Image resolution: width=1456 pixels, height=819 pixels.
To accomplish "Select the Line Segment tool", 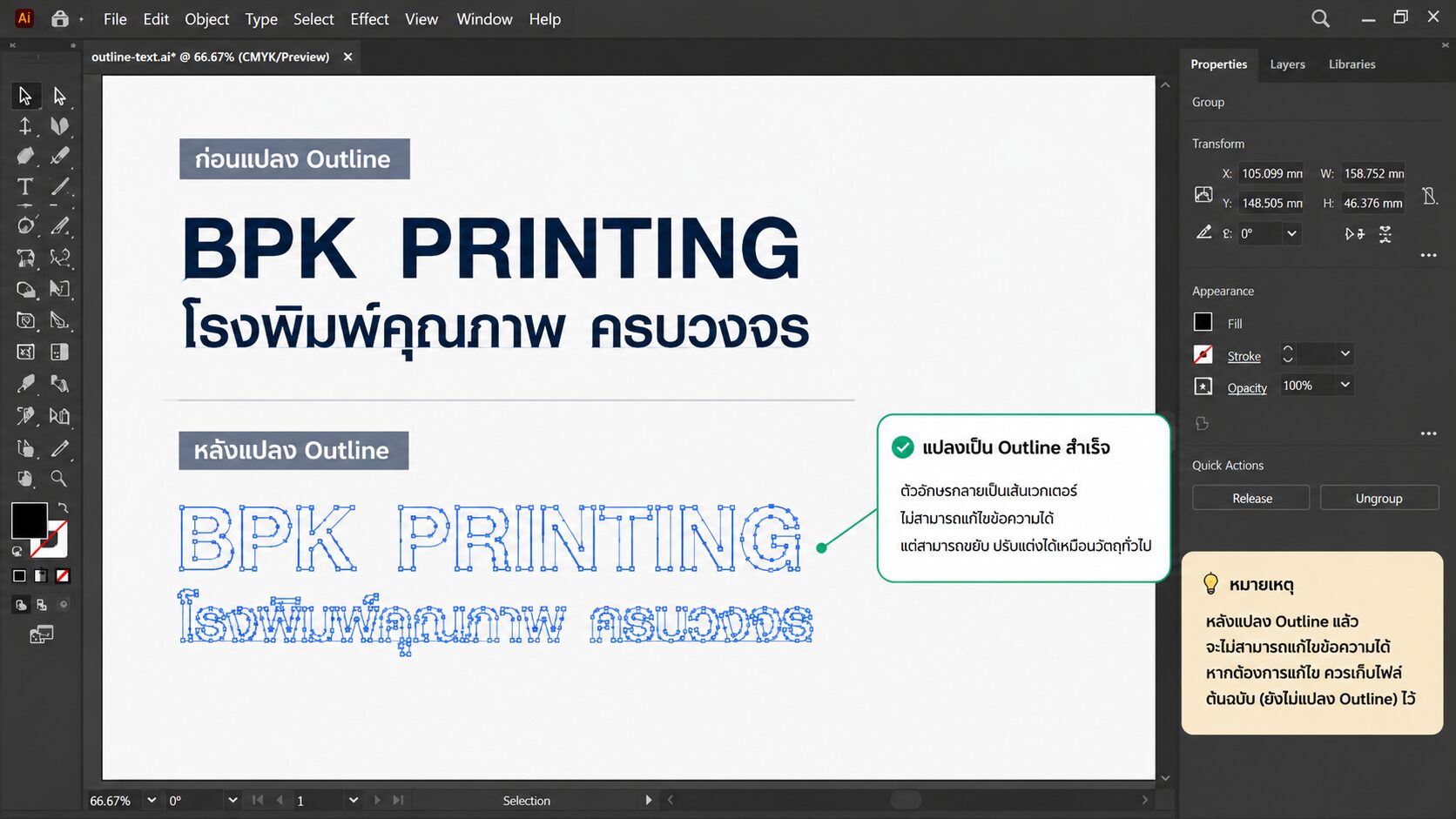I will [x=59, y=186].
